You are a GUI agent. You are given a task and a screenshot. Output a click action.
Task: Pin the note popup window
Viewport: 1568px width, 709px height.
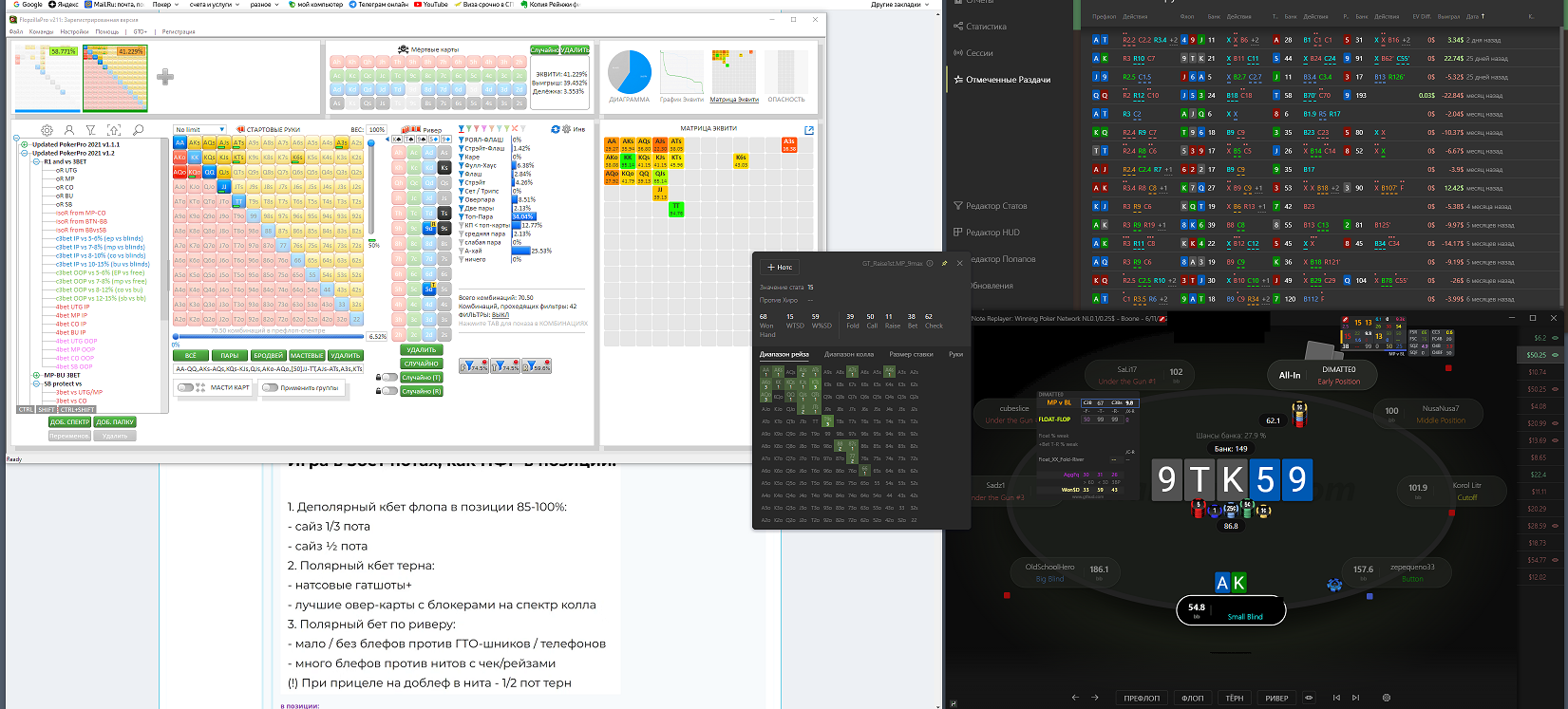[944, 264]
